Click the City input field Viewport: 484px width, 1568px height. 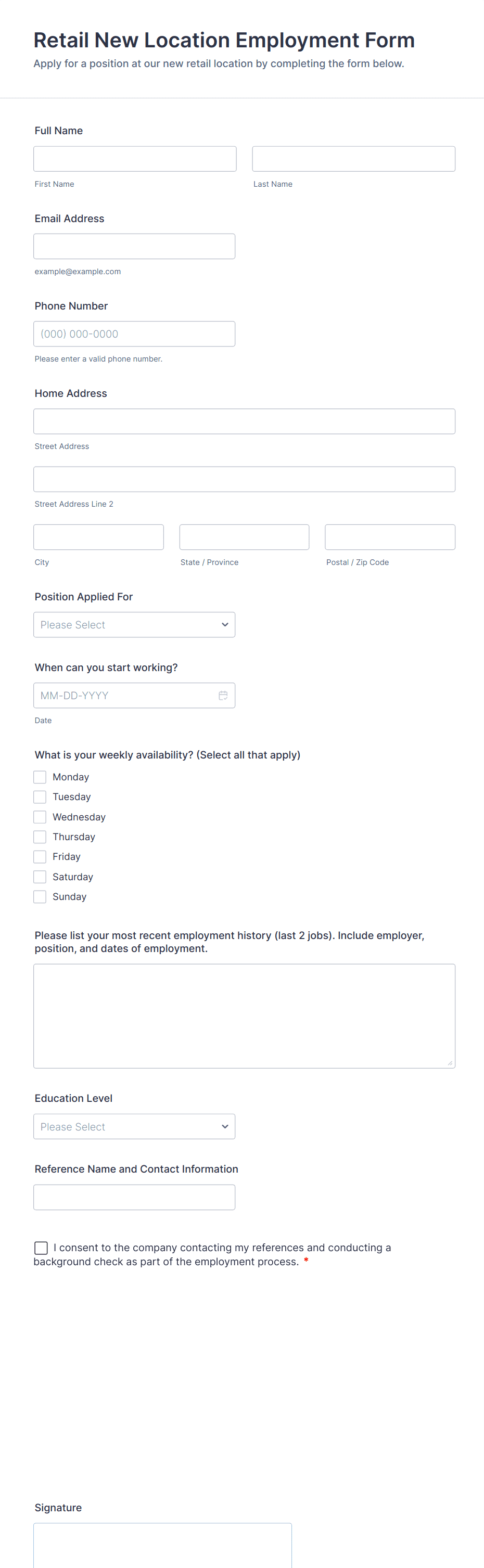(x=99, y=537)
